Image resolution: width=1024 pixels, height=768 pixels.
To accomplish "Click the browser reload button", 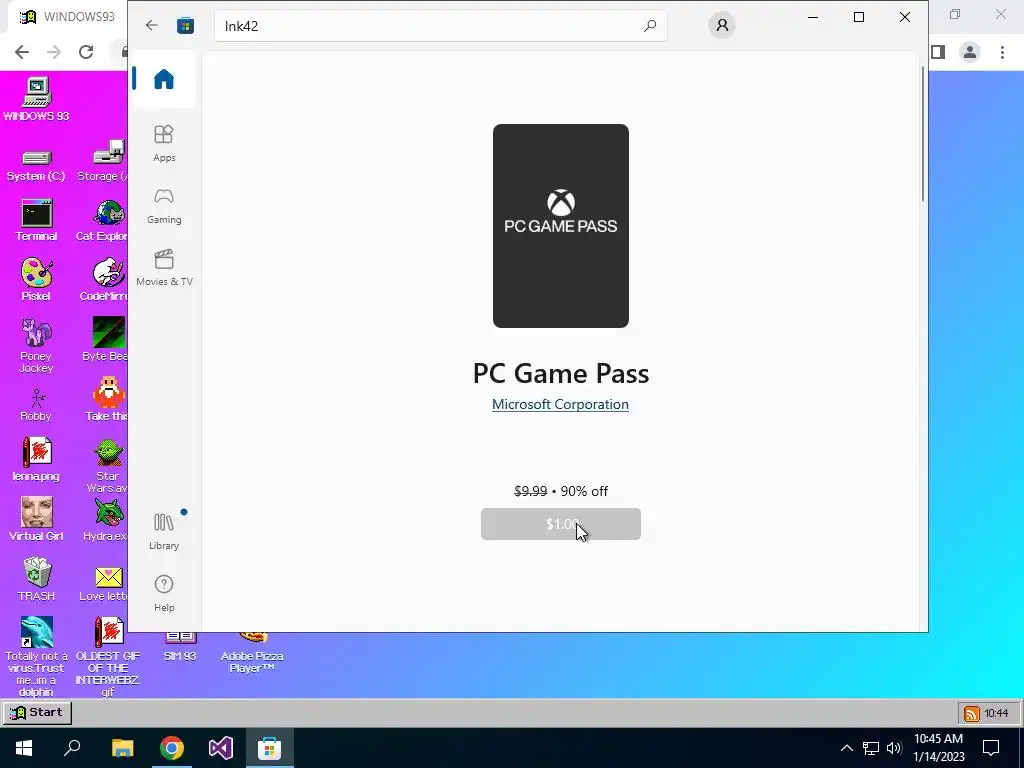I will [86, 52].
